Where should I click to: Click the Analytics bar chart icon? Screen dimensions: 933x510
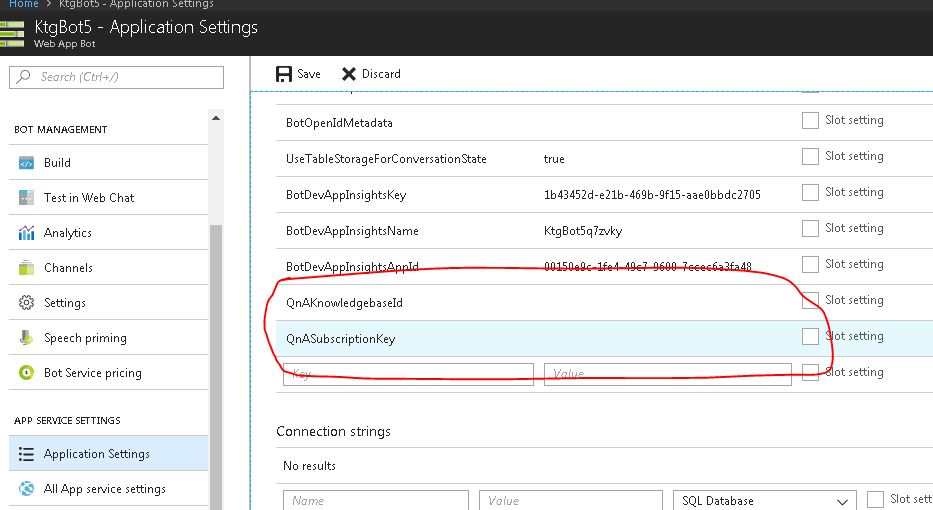(26, 233)
